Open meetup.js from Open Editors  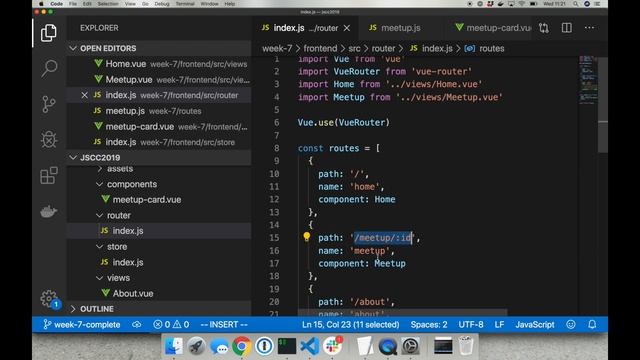[x=159, y=111]
